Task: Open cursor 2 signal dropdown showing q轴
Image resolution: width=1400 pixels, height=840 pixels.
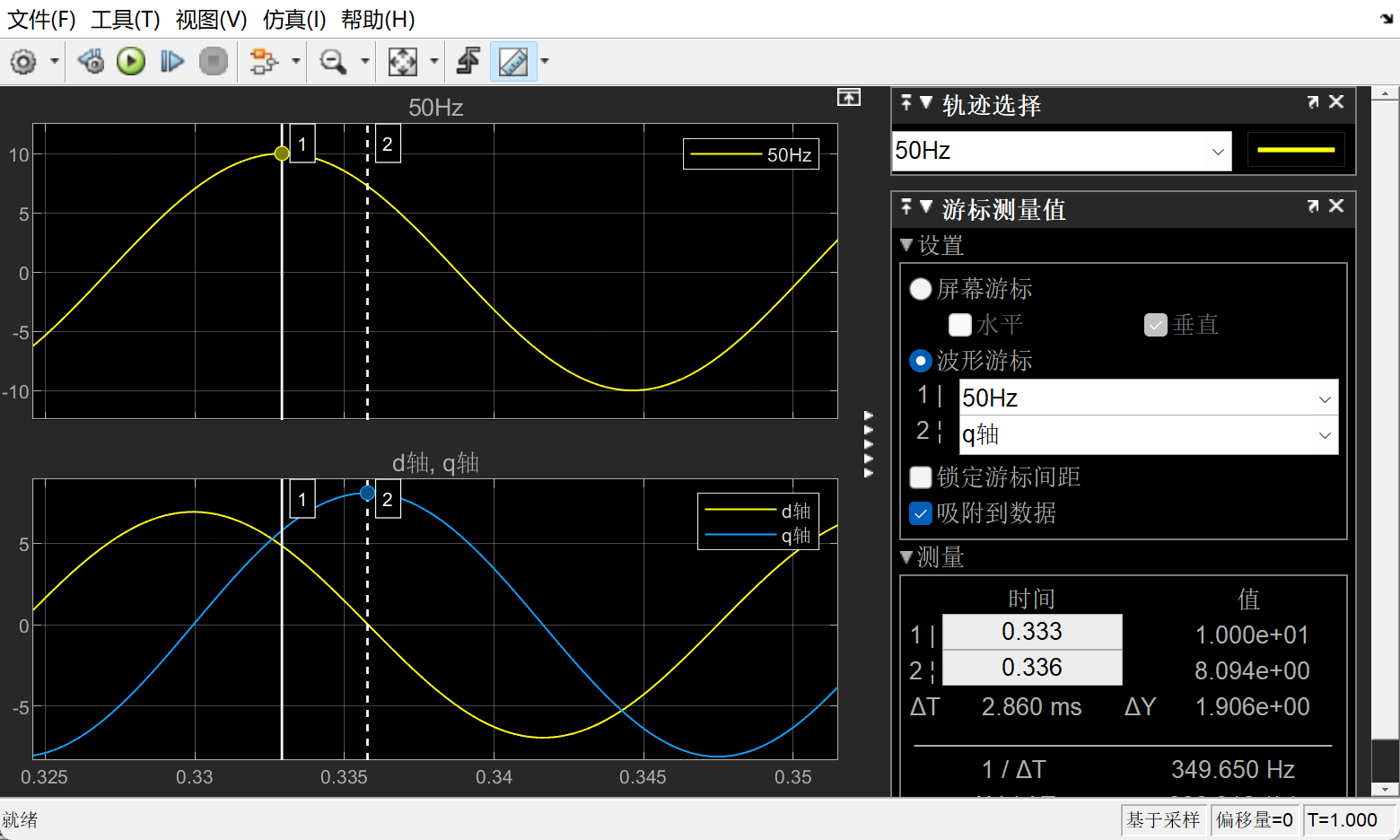Action: (1149, 435)
